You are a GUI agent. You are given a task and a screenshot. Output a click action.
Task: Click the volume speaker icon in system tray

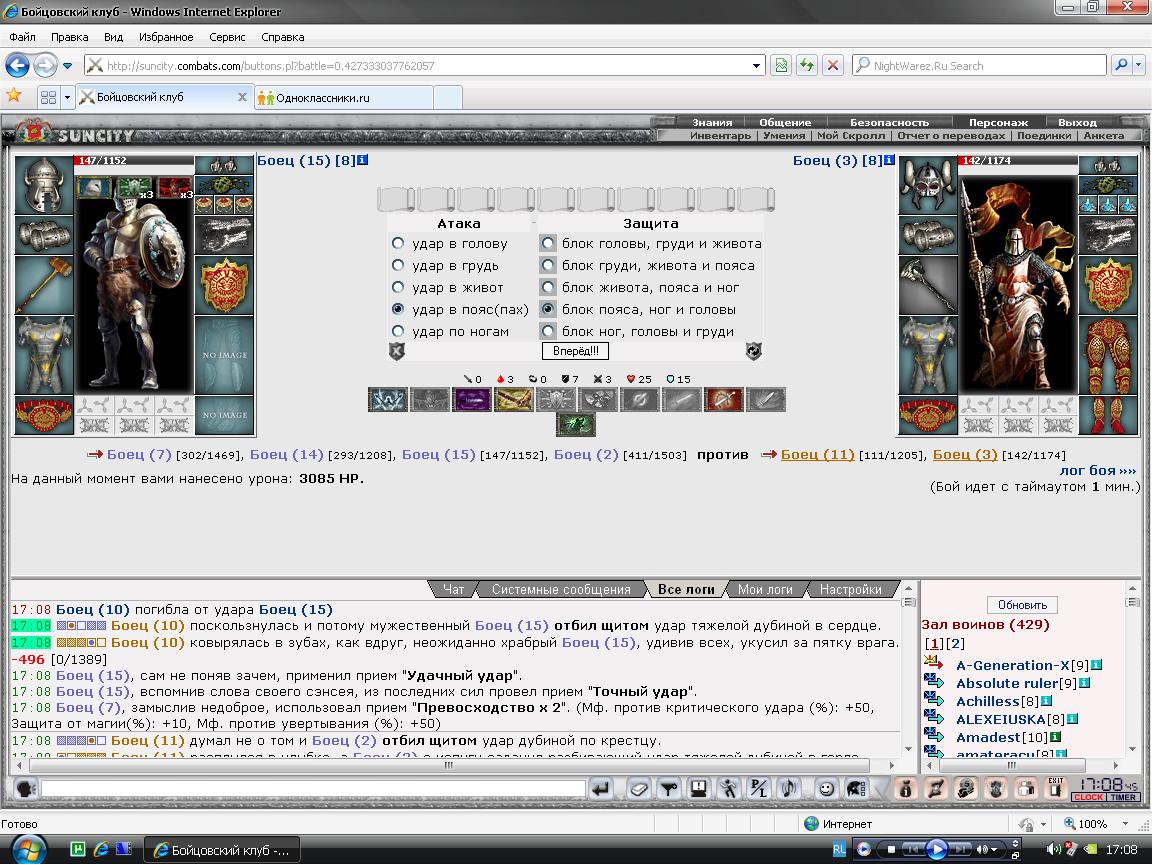coord(1053,849)
